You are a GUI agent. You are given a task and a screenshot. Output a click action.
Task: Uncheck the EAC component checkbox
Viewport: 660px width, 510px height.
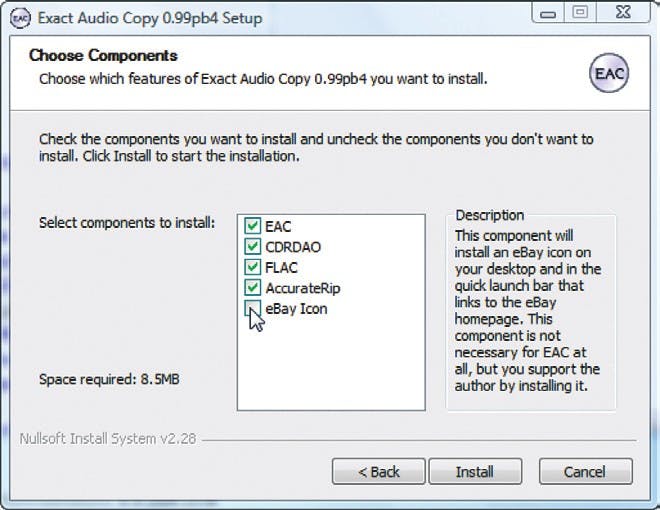pos(252,227)
